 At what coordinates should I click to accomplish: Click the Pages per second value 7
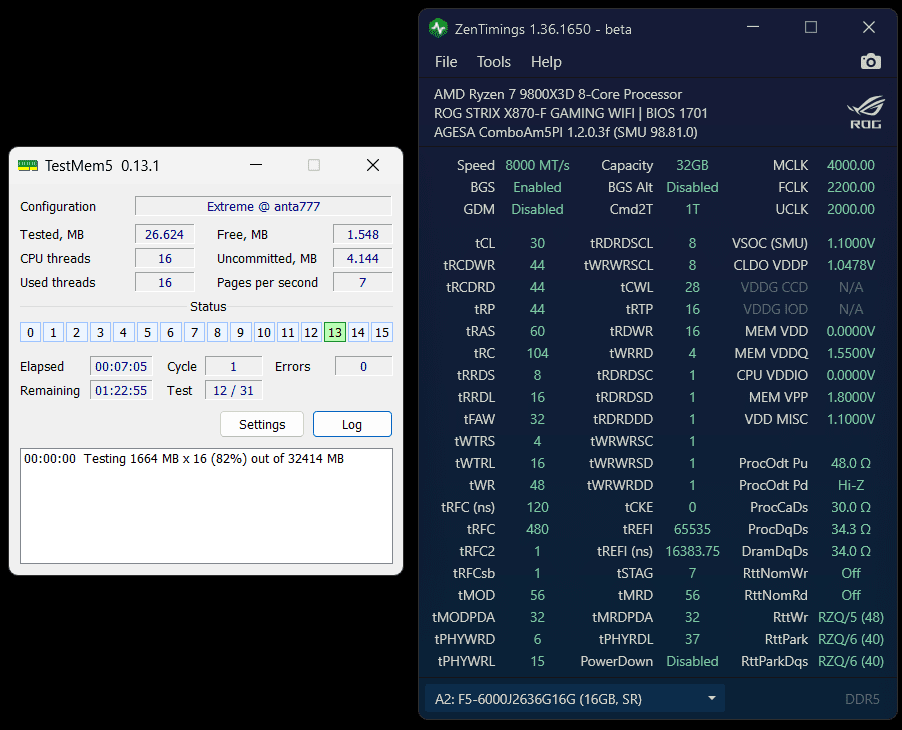362,282
